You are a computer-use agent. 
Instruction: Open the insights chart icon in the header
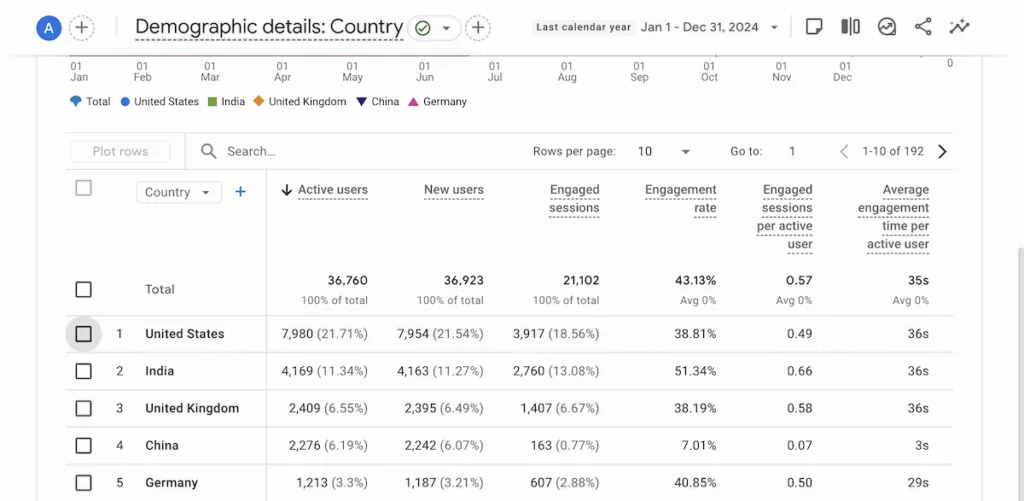[886, 27]
